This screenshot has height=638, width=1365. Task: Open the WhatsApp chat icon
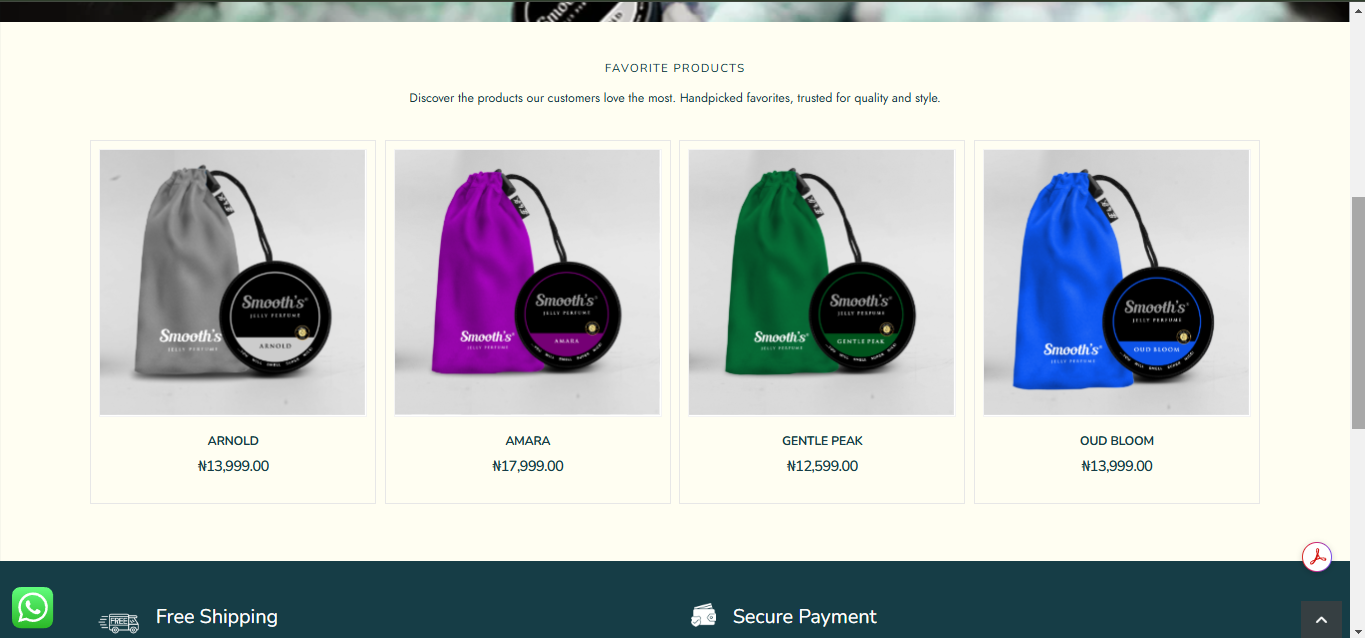point(32,607)
